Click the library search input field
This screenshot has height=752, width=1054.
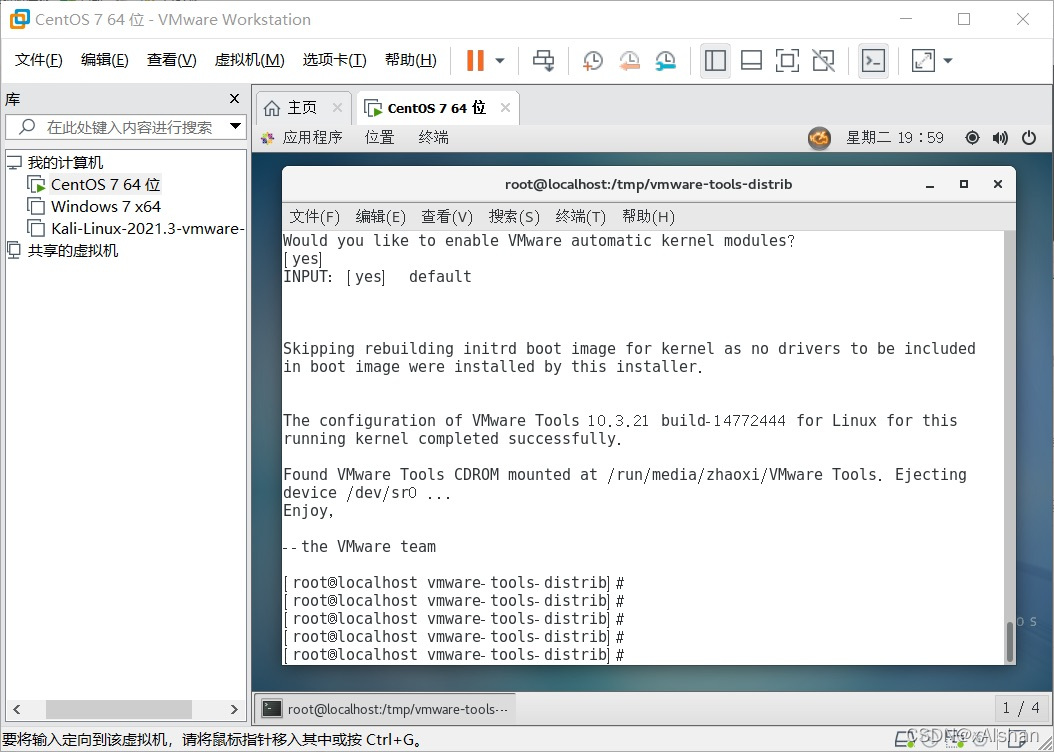click(x=120, y=127)
